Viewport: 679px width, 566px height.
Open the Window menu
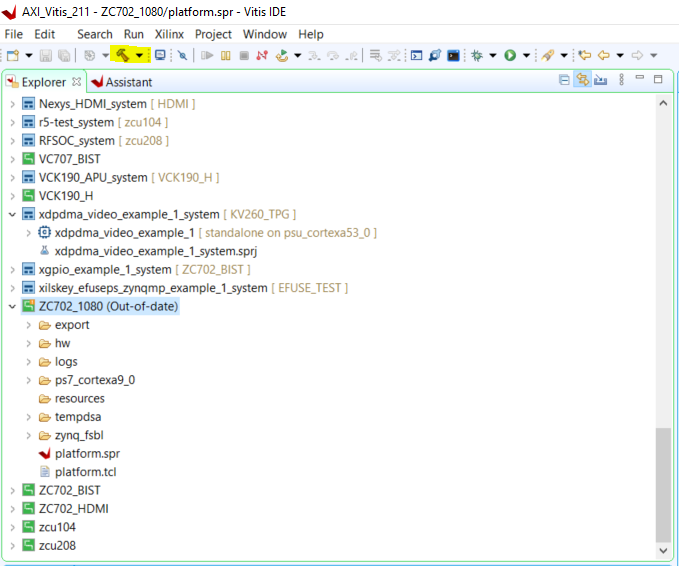265,34
